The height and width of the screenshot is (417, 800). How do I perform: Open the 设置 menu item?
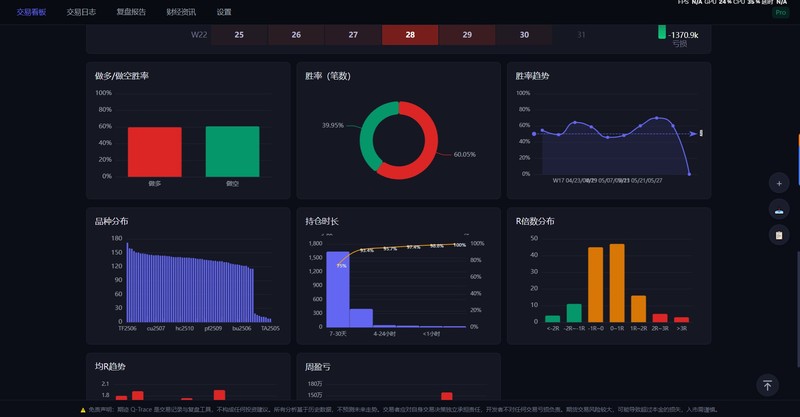(224, 12)
